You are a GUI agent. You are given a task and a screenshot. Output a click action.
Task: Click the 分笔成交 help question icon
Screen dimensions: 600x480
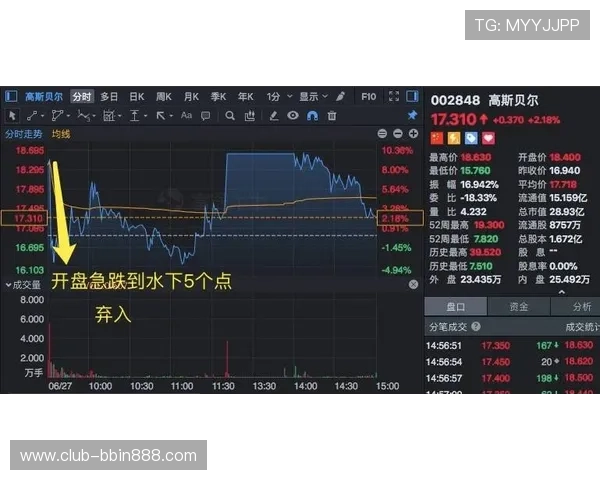[x=476, y=327]
